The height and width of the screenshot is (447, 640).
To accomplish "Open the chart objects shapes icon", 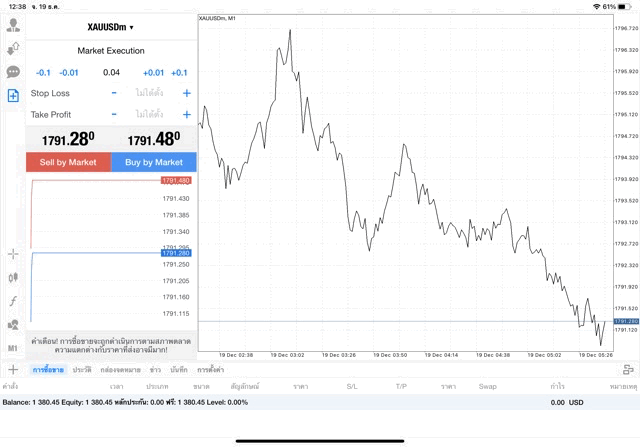I will tap(13, 324).
